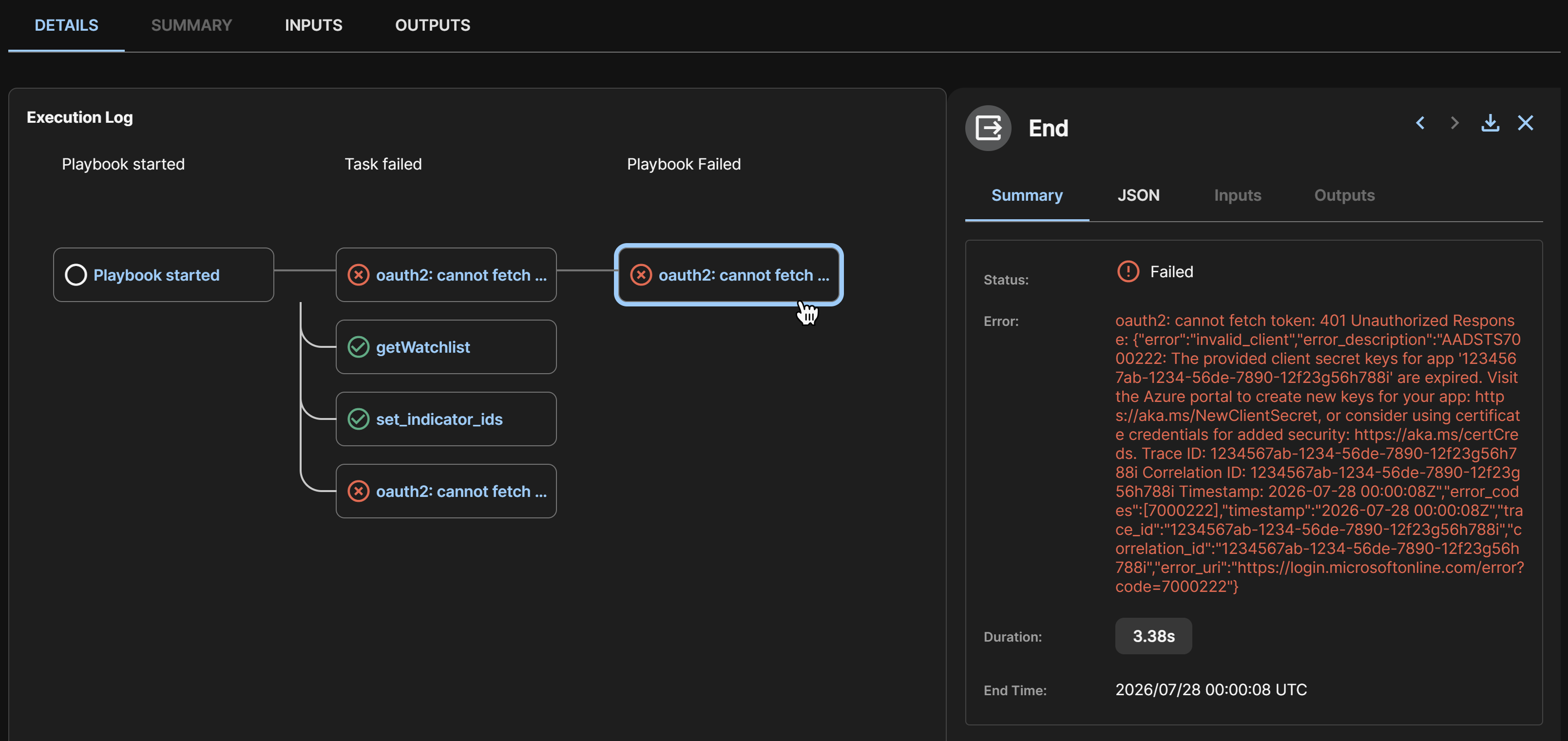
Task: Click the Failed status text
Action: coord(1171,272)
